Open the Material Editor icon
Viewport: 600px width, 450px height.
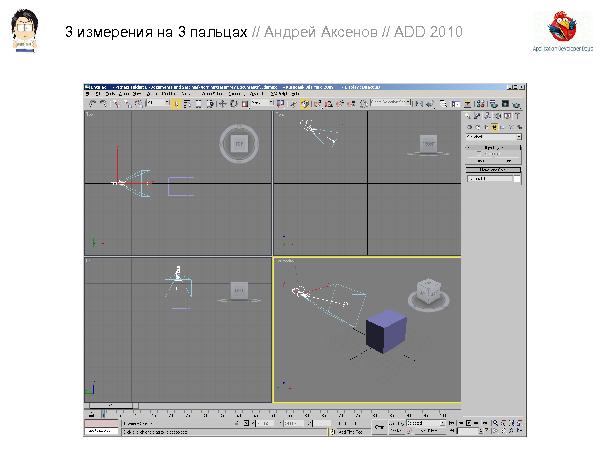(x=479, y=104)
